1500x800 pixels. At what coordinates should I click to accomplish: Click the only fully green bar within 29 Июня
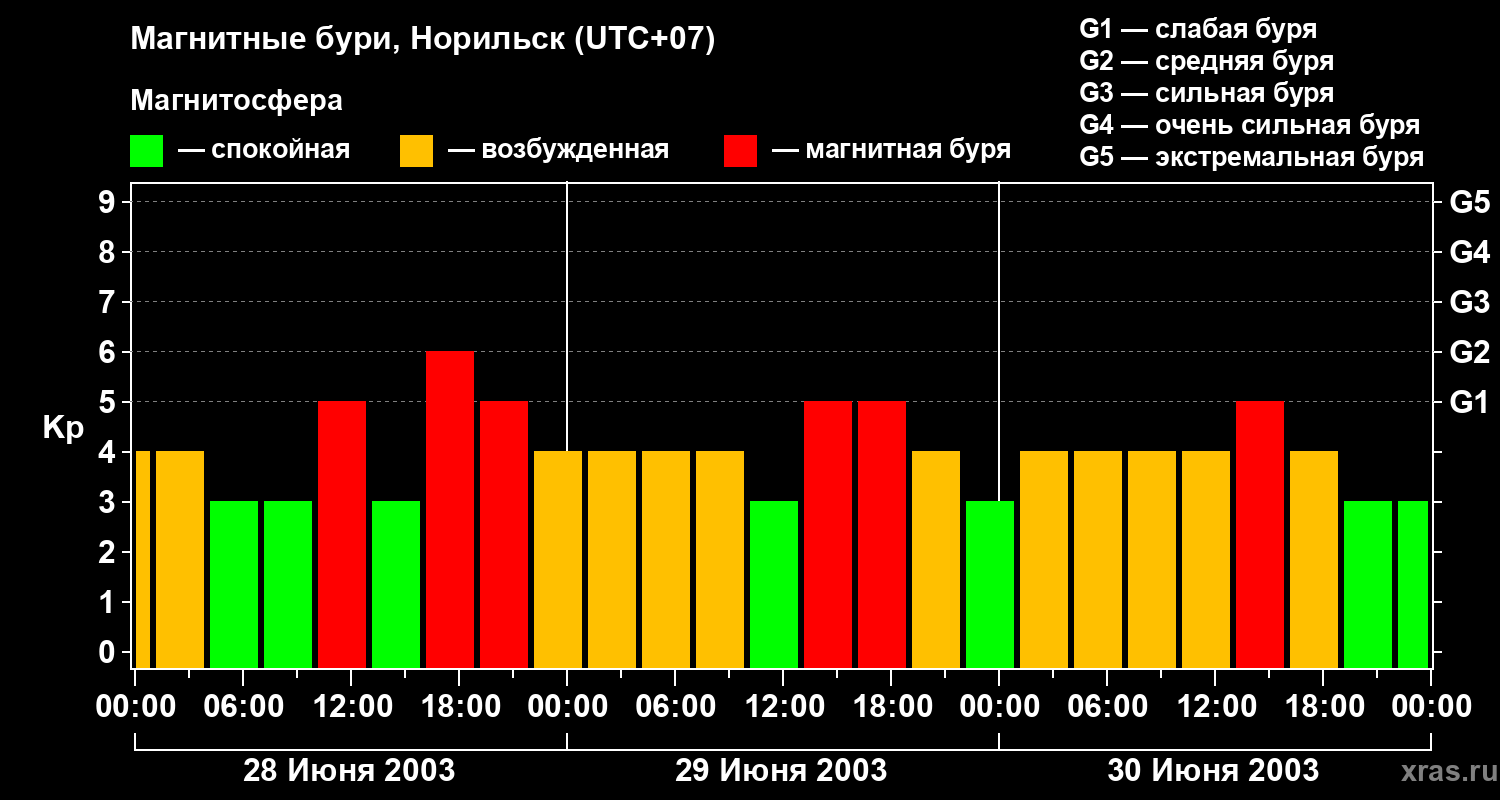tap(774, 584)
